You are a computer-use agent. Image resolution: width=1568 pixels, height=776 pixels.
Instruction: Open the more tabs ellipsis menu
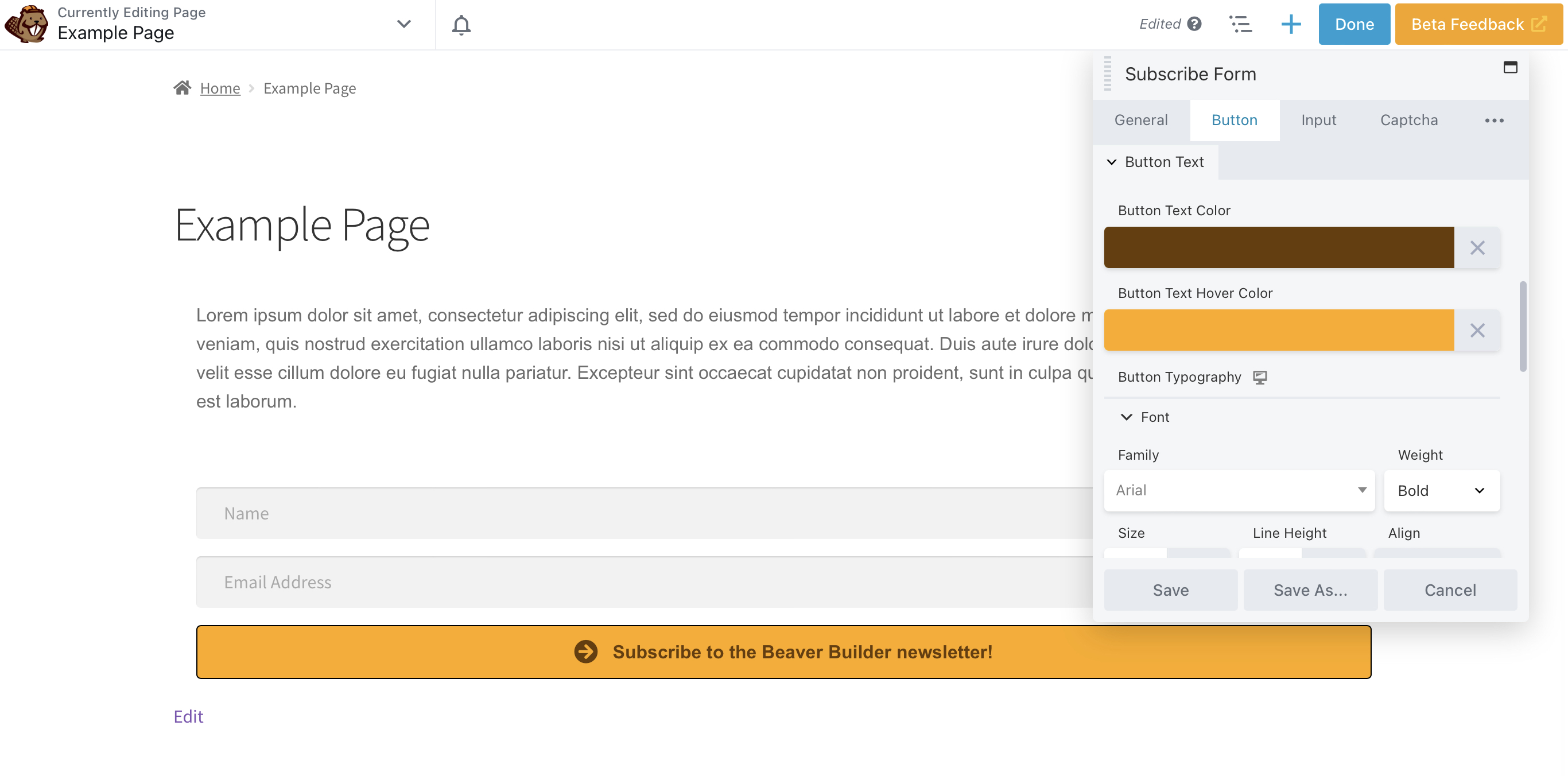tap(1494, 121)
